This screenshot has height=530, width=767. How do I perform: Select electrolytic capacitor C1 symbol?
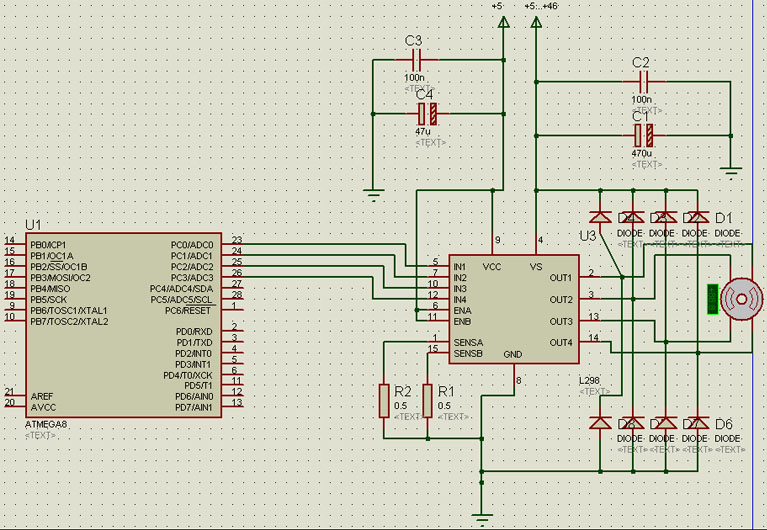click(644, 136)
